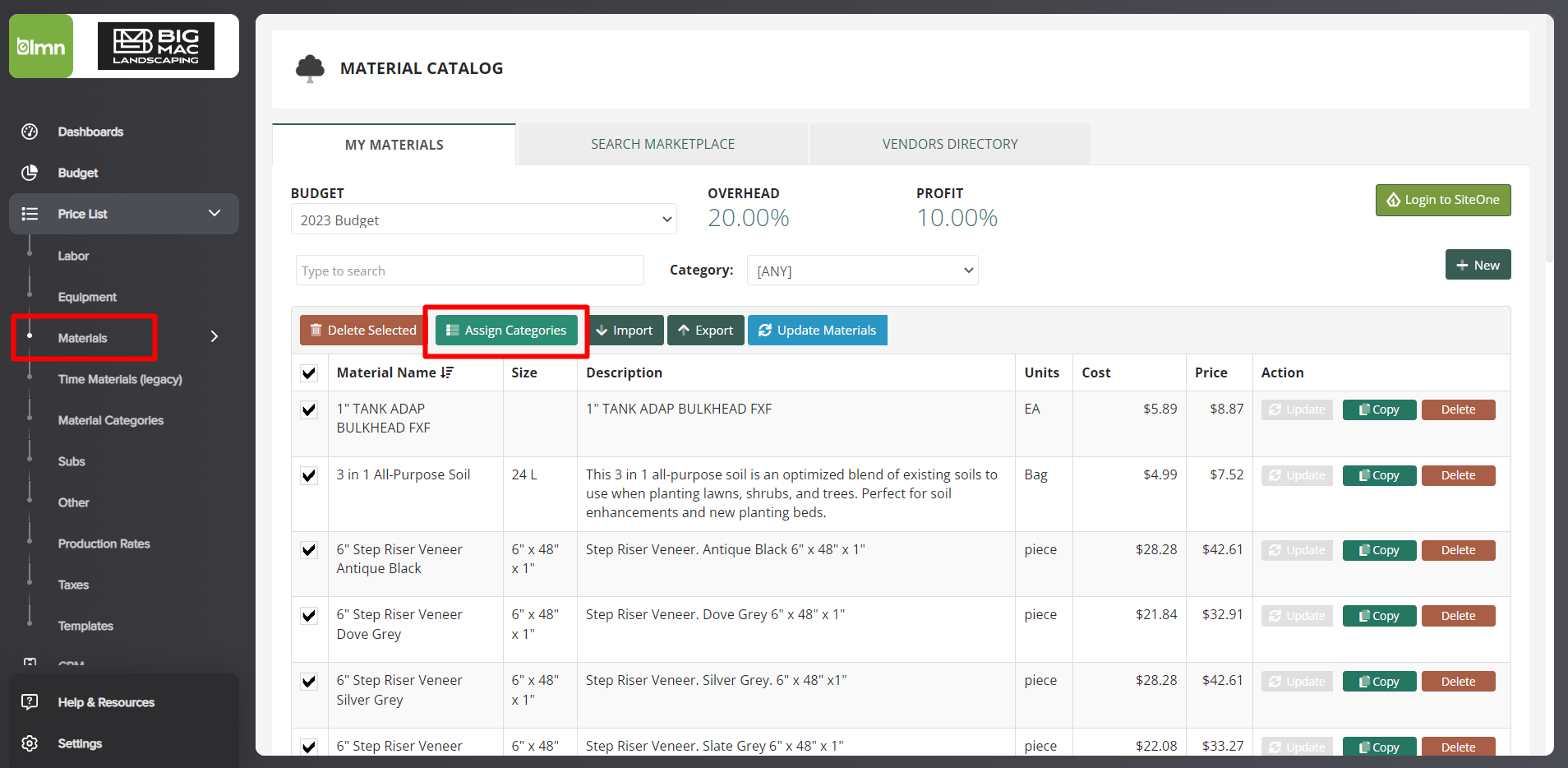1568x768 pixels.
Task: Uncheck the 3 in 1 All-Purpose Soil checkbox
Action: pos(309,475)
